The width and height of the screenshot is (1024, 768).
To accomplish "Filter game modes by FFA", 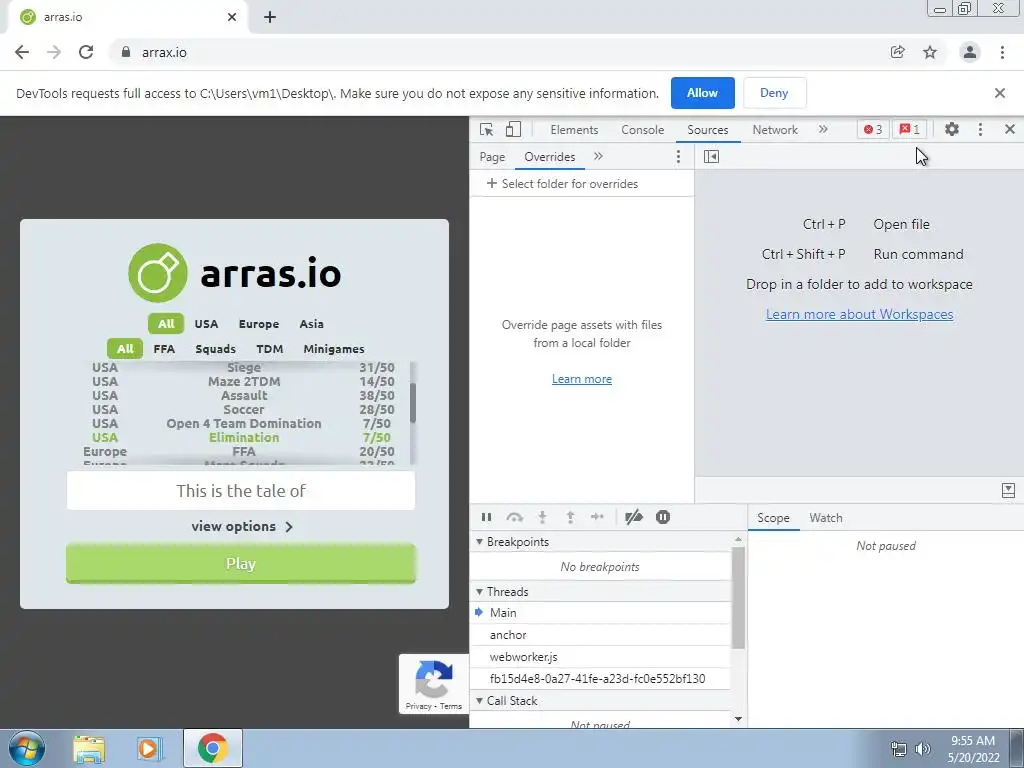I will 164,349.
